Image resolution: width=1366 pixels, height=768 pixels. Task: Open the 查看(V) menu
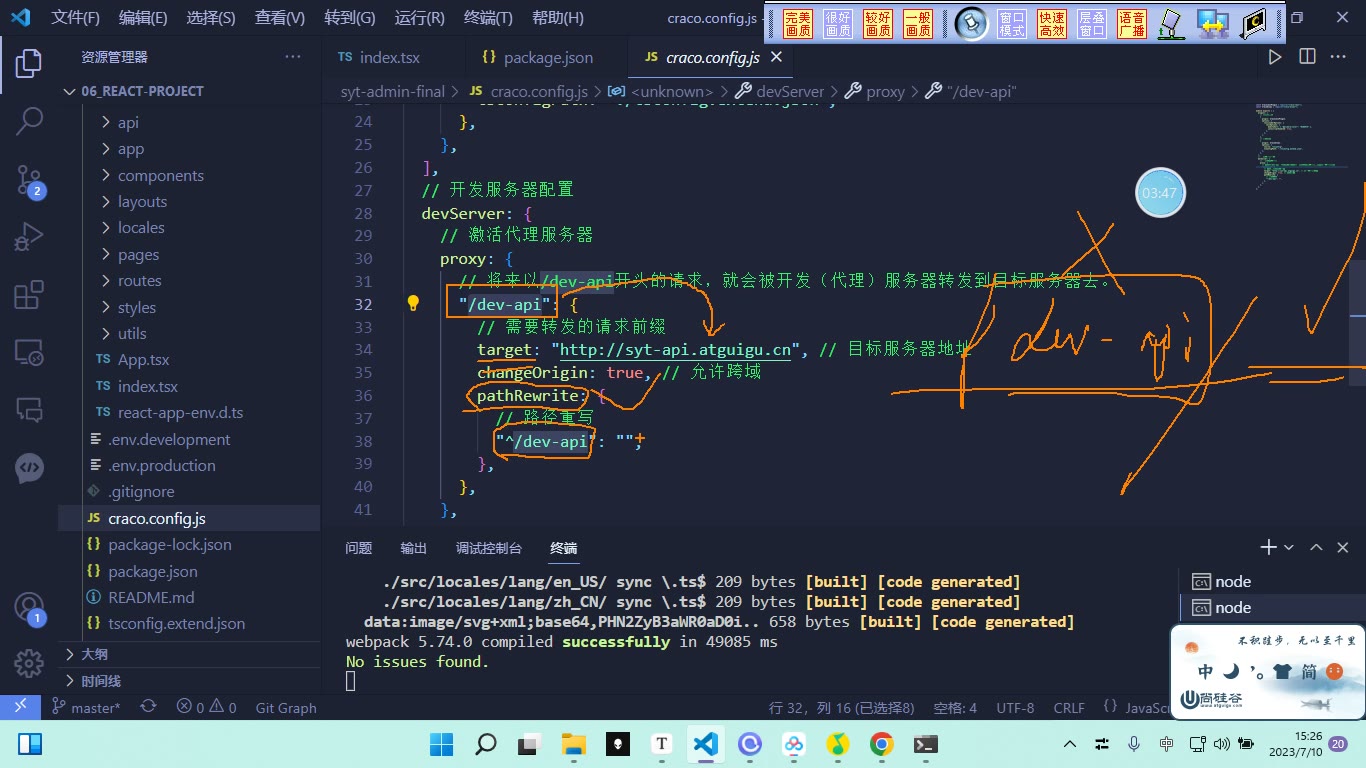coord(279,18)
